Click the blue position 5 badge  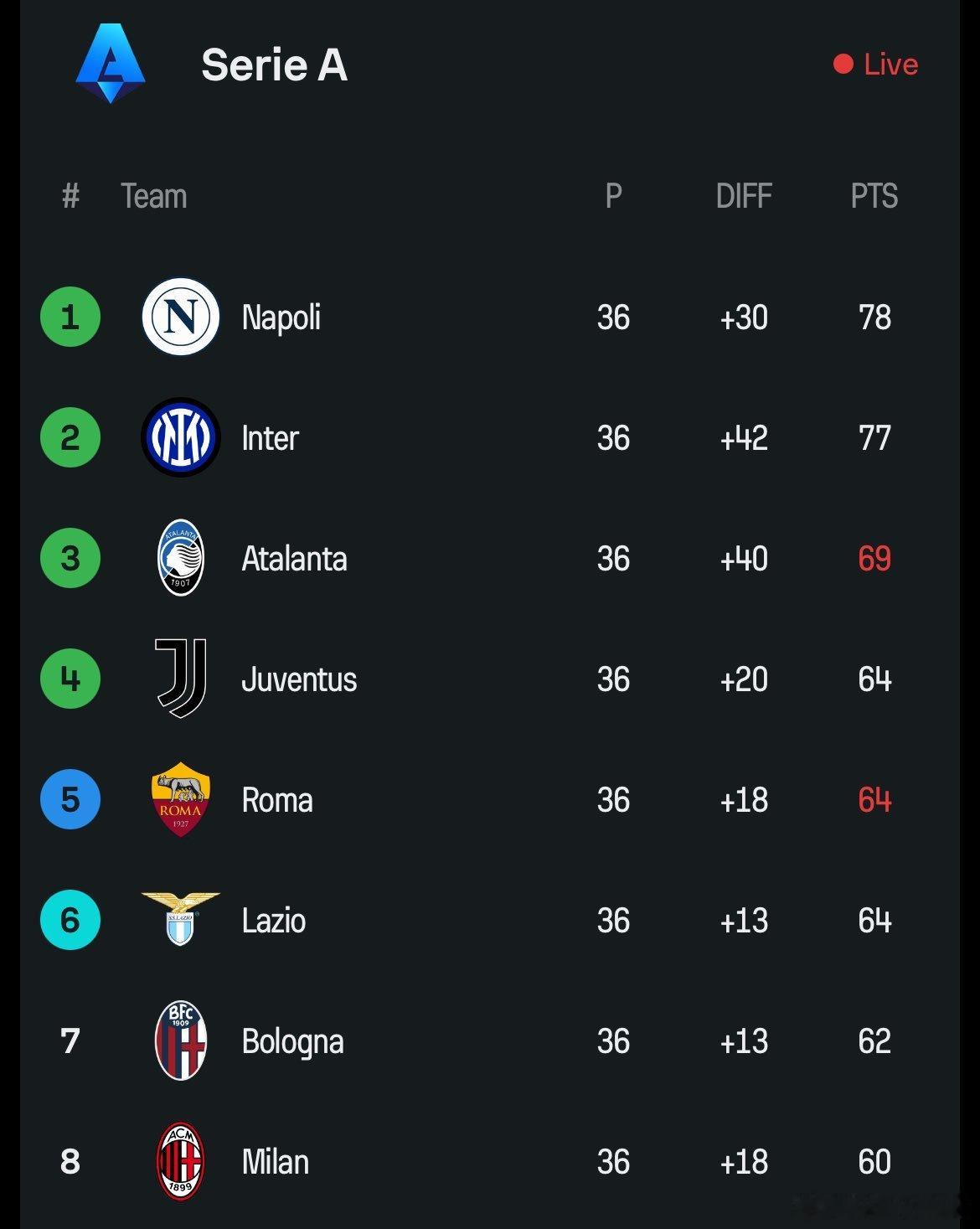[70, 799]
